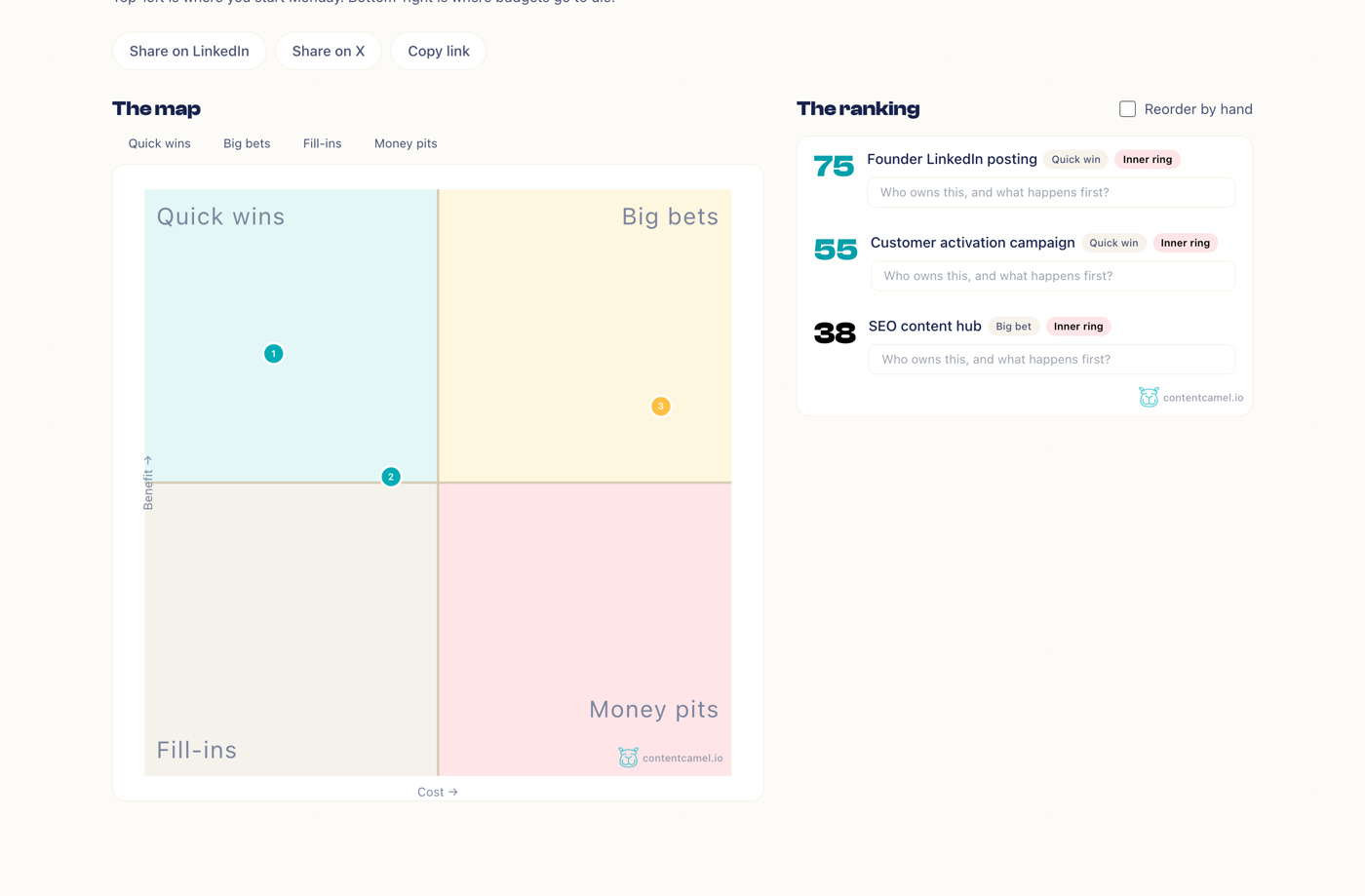Viewport: 1365px width, 896px height.
Task: Click map marker number 2
Action: pyautogui.click(x=391, y=477)
